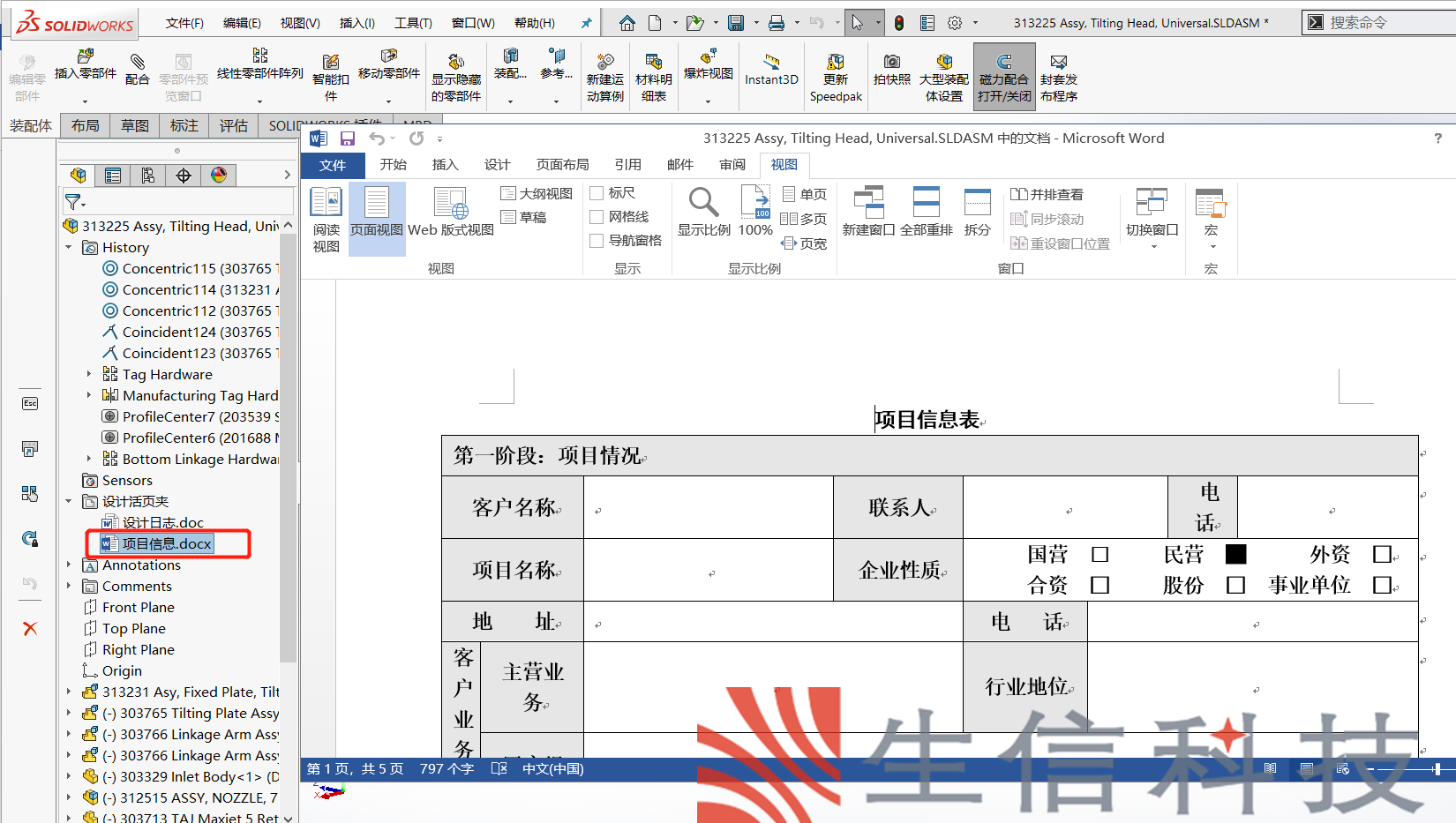Click the Smart Fasteners icon

coord(331,77)
